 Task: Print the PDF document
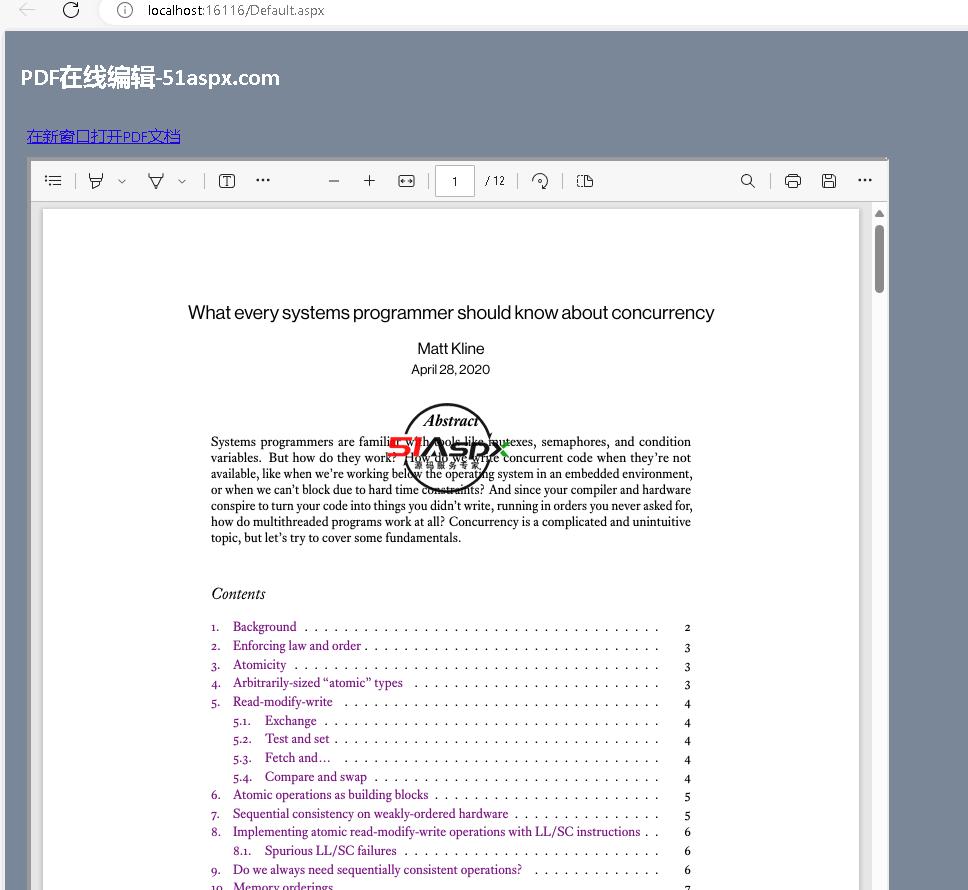[x=793, y=181]
